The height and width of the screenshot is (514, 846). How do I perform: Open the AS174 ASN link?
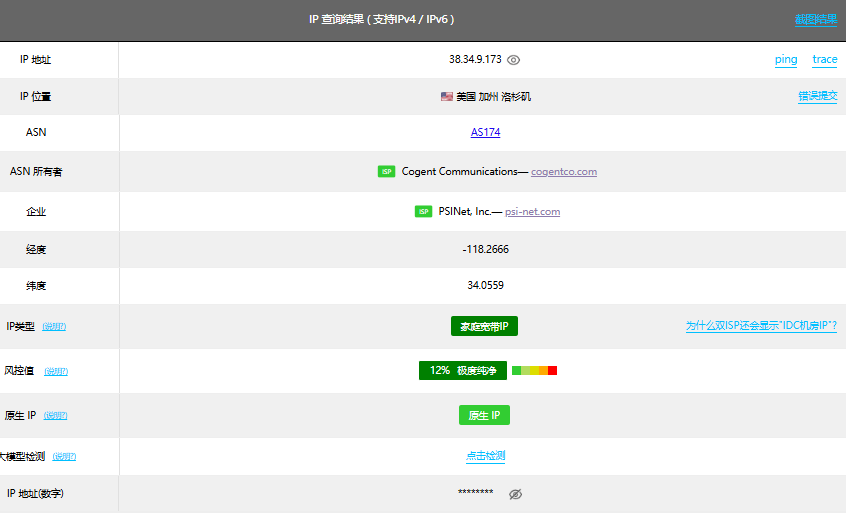485,132
